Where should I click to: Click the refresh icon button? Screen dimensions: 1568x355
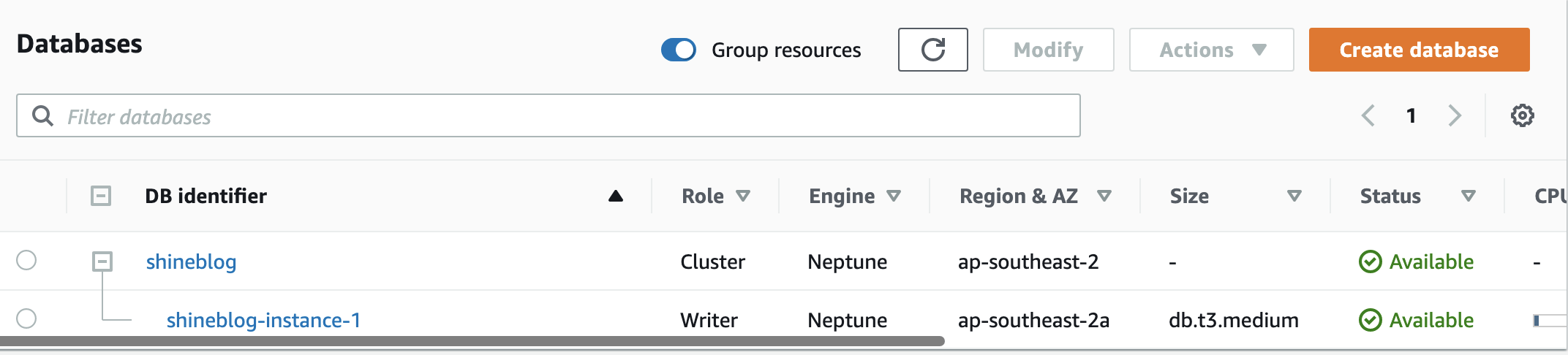(x=932, y=50)
